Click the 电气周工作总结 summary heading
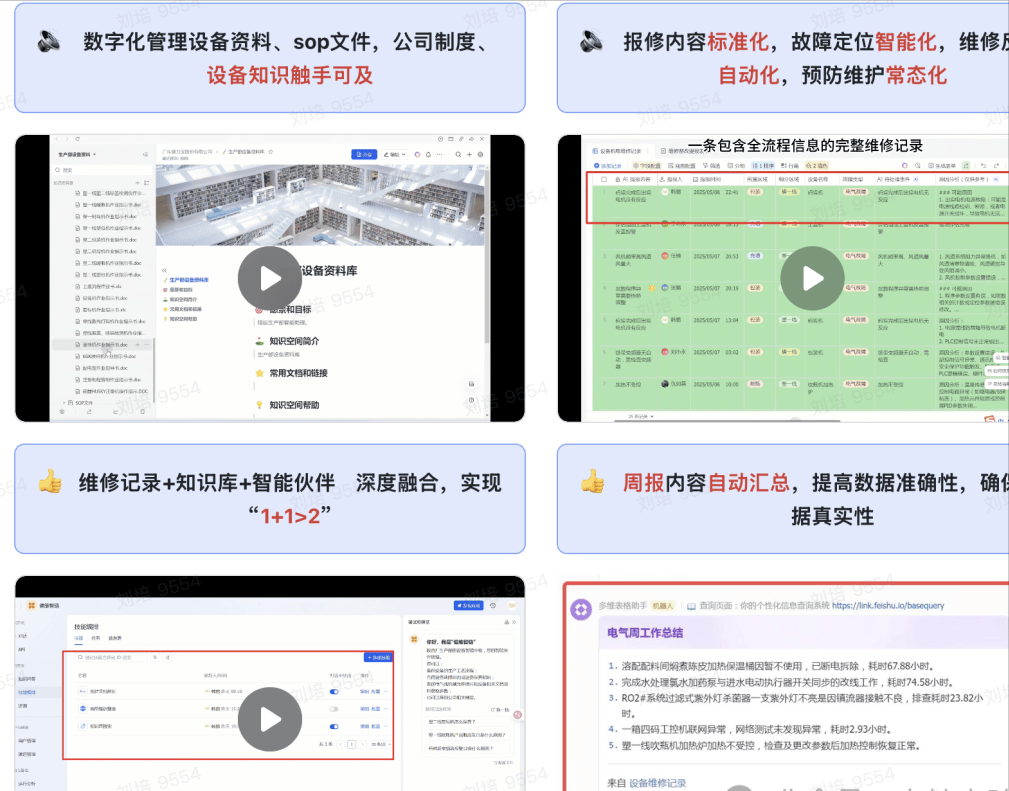 point(644,633)
